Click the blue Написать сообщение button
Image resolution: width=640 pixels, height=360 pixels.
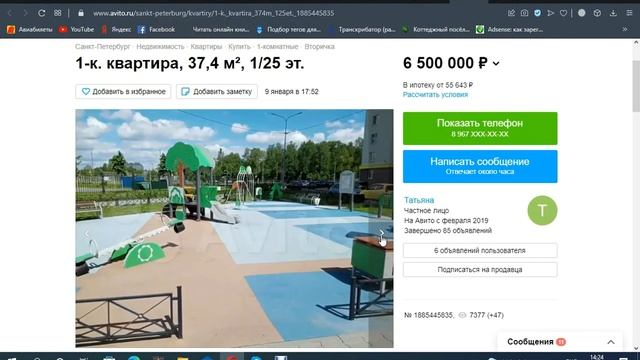click(480, 166)
